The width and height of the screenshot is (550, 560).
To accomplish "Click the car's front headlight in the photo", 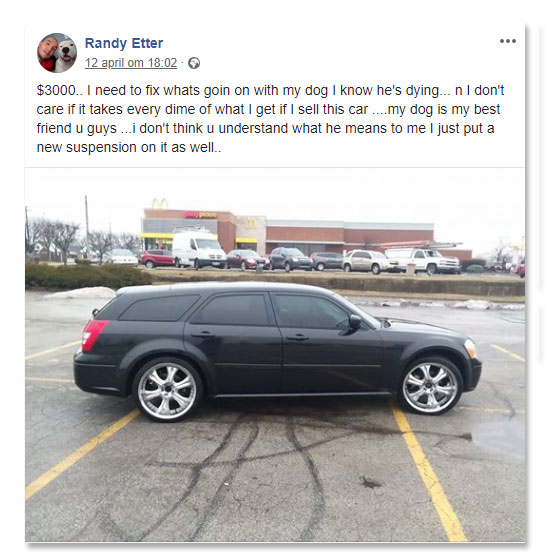I will click(x=470, y=348).
